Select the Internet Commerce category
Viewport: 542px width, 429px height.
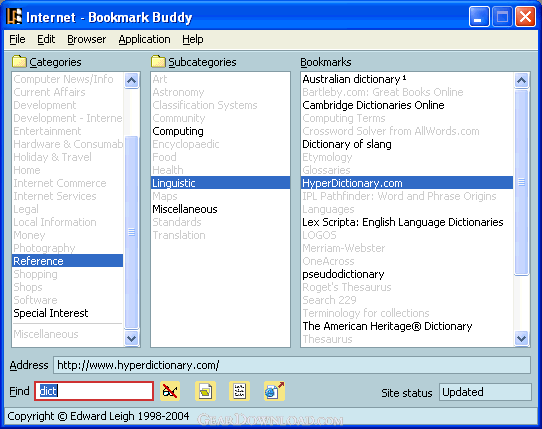(x=67, y=183)
